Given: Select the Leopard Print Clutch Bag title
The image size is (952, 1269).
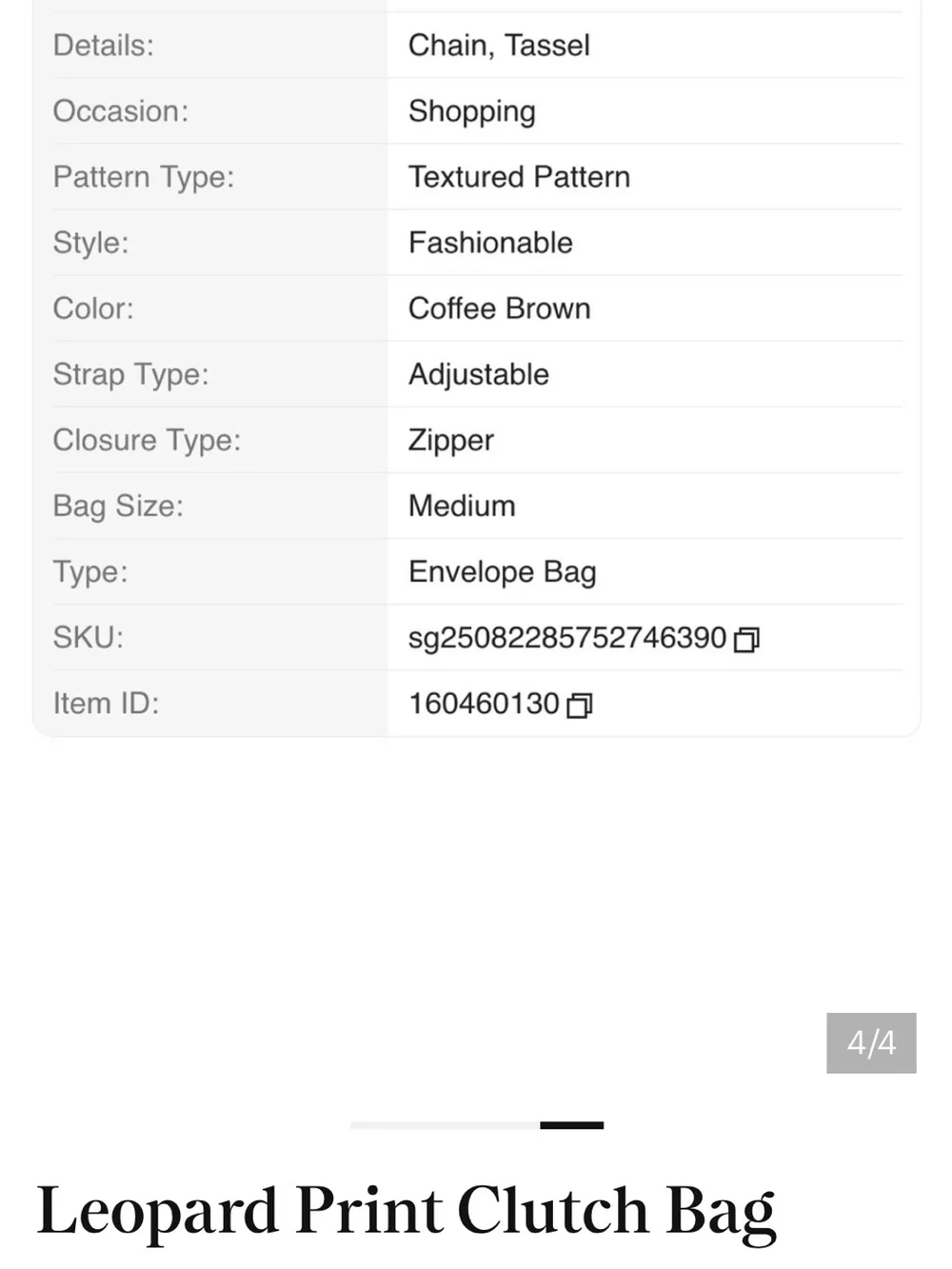Looking at the screenshot, I should (407, 1212).
